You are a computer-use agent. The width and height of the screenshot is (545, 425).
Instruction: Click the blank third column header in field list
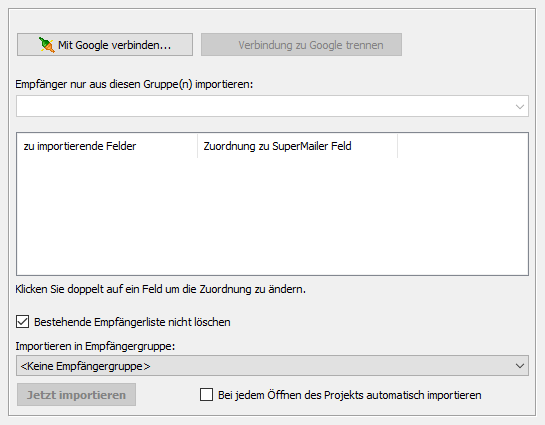pos(463,146)
